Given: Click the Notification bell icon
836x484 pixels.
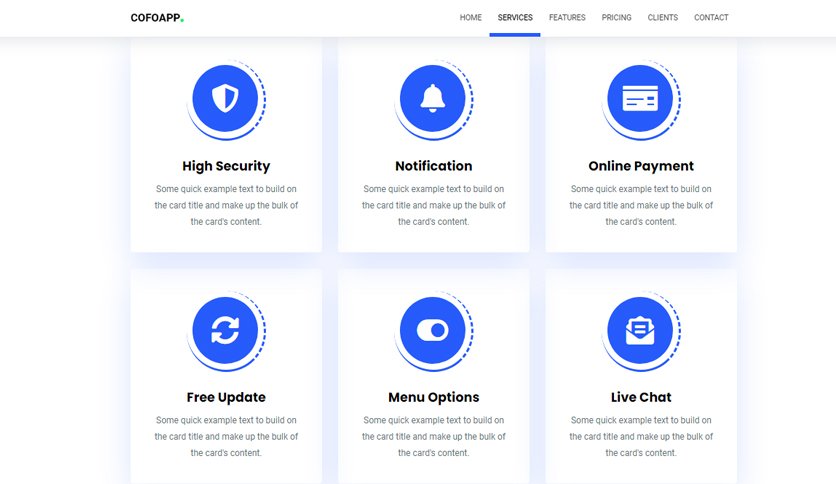Looking at the screenshot, I should pos(433,99).
